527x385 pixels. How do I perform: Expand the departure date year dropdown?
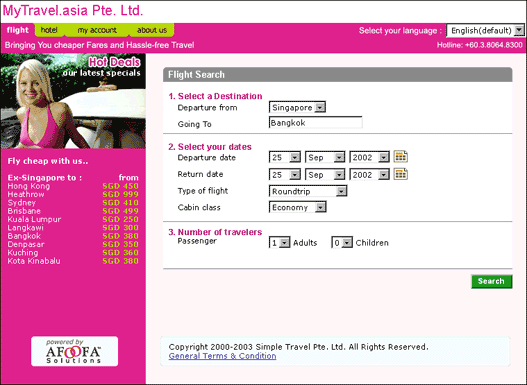(x=369, y=157)
